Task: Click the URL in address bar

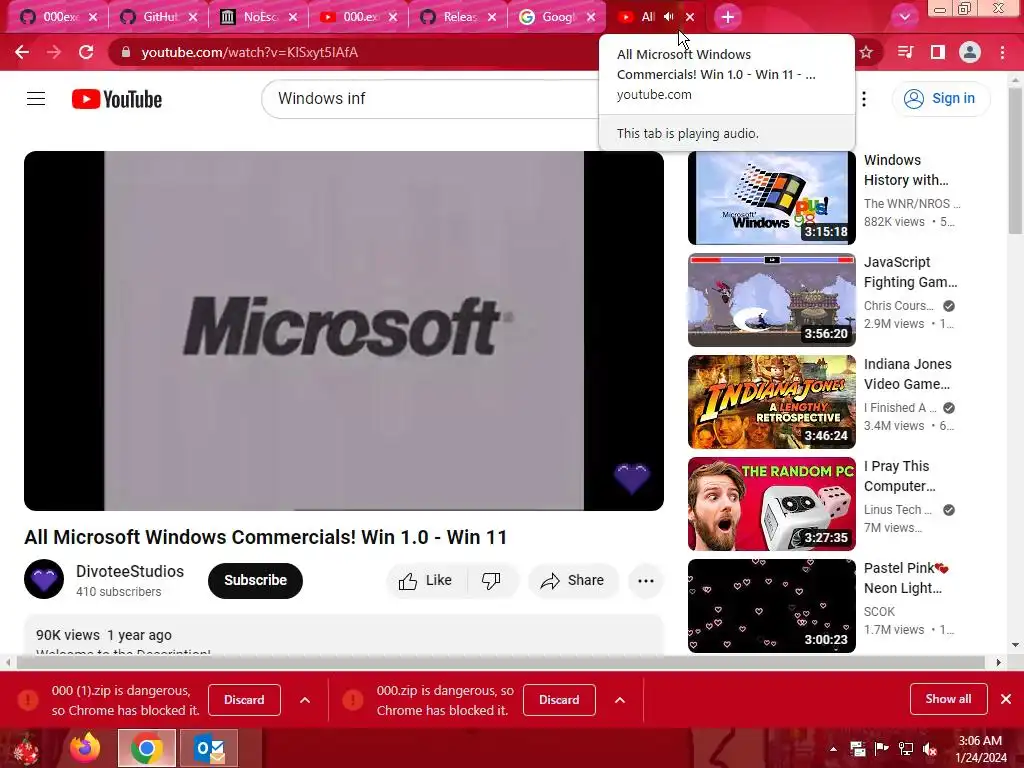Action: 249,52
